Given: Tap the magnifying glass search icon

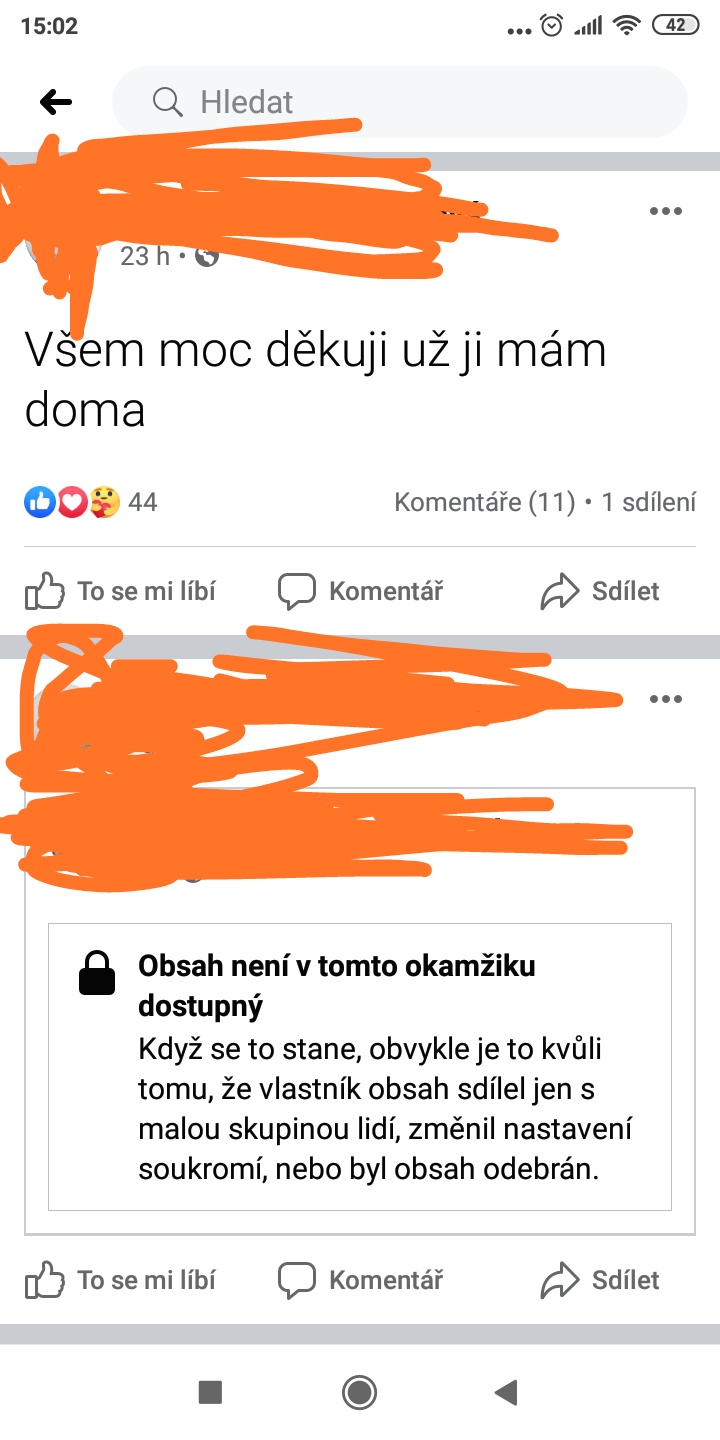Looking at the screenshot, I should point(167,101).
